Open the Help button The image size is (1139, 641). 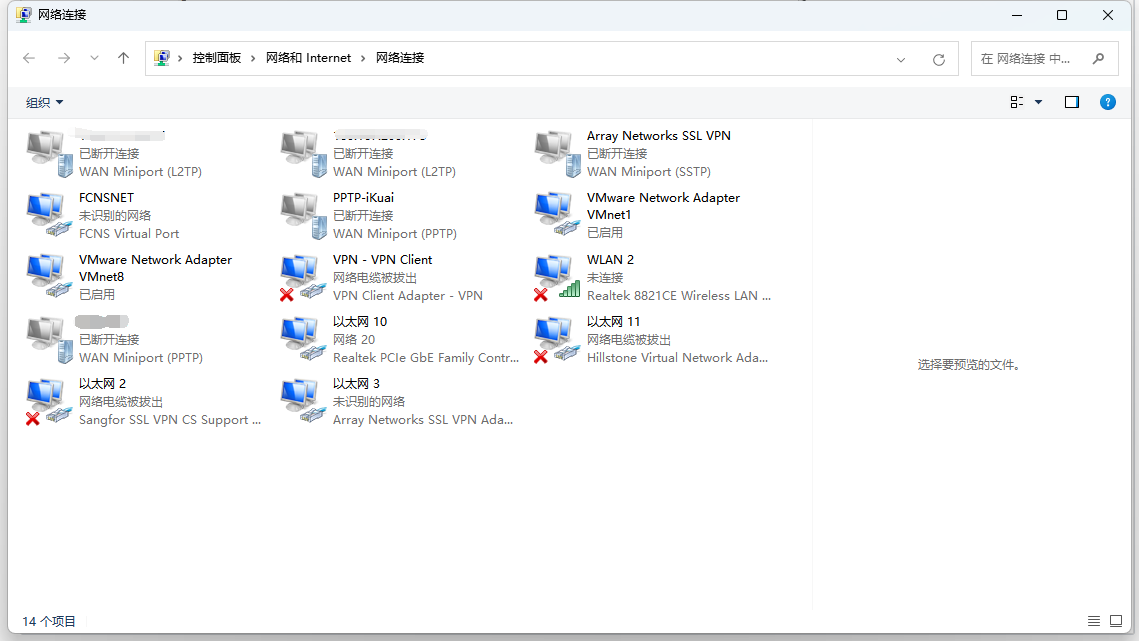pos(1108,102)
